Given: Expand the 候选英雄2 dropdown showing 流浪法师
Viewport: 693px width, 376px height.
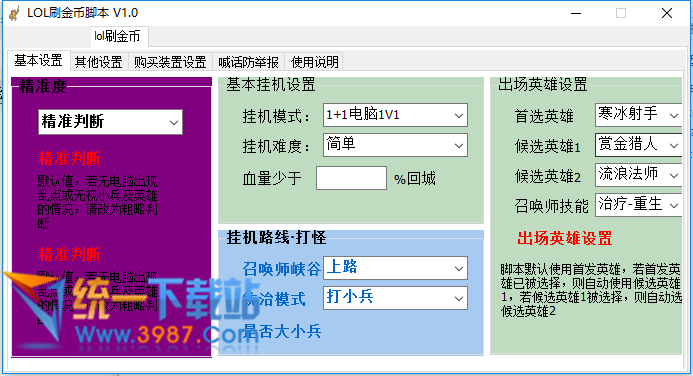Looking at the screenshot, I should click(x=639, y=175).
